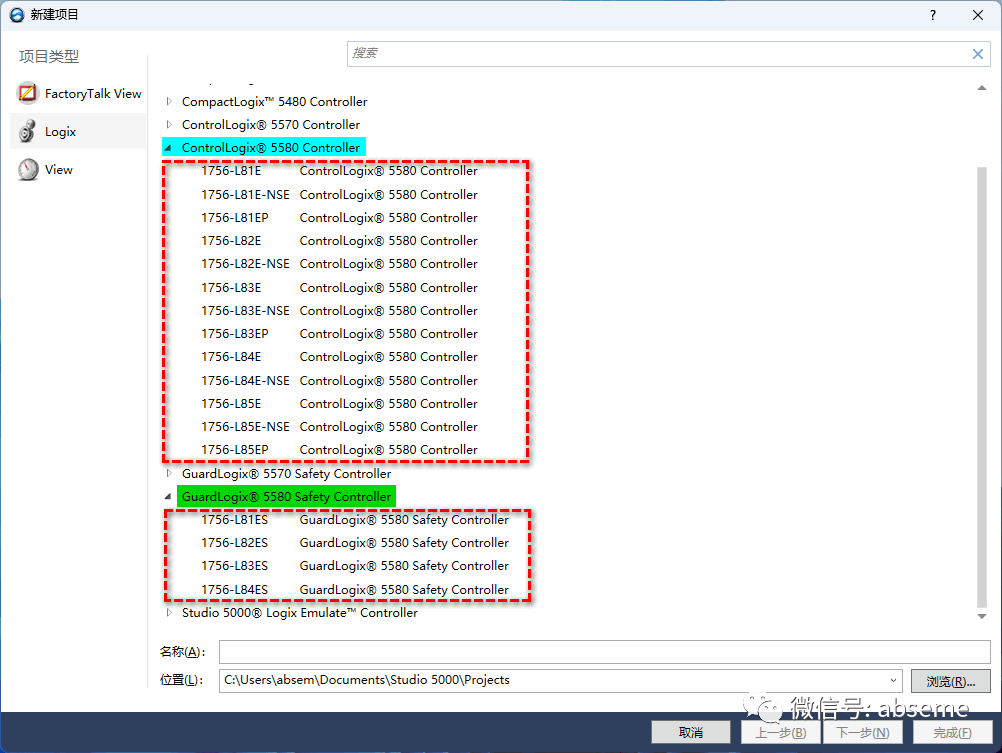Select the Logix project type icon
The height and width of the screenshot is (753, 1002).
pyautogui.click(x=27, y=131)
